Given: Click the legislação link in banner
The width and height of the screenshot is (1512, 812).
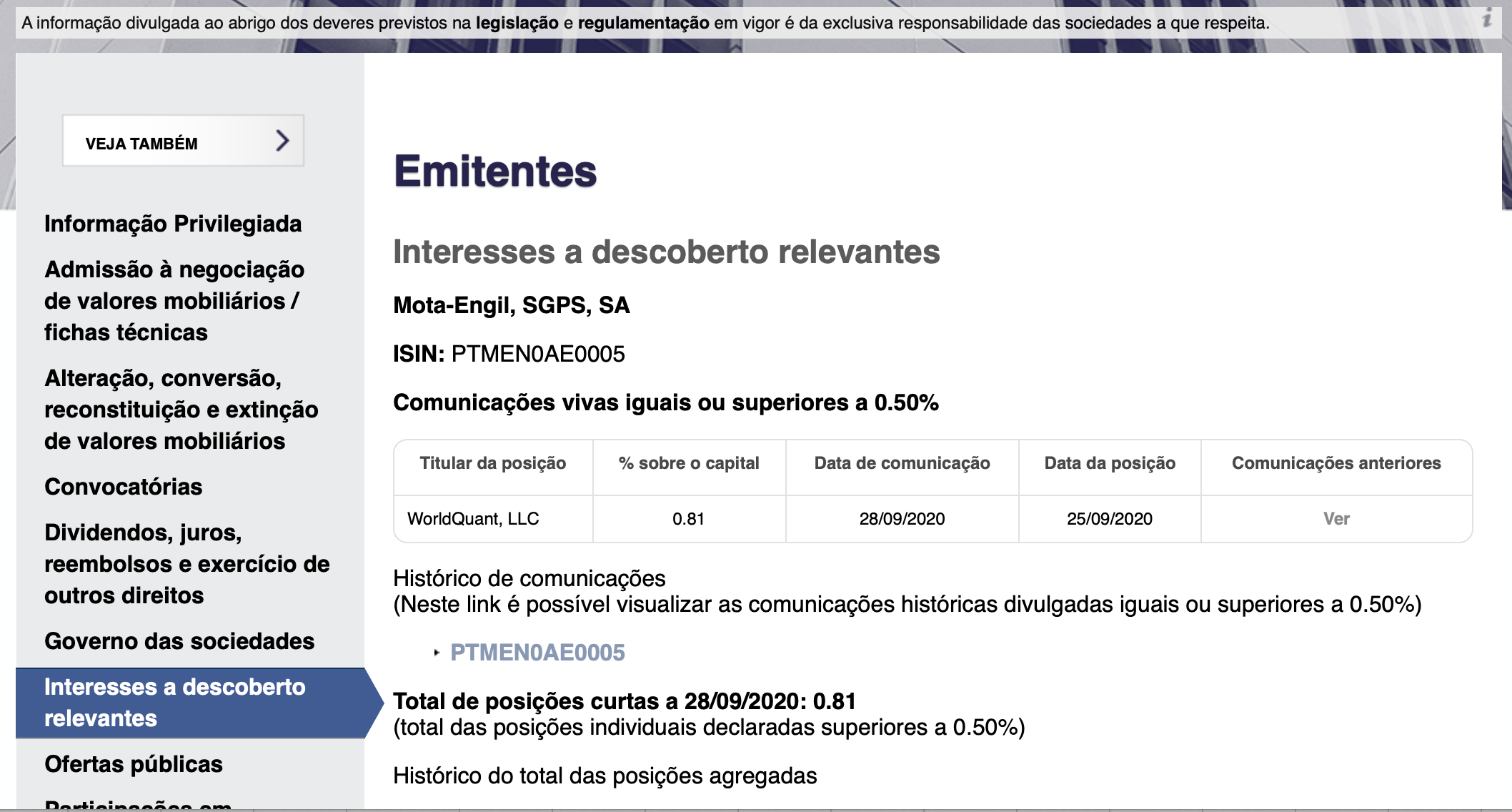Looking at the screenshot, I should 517,23.
